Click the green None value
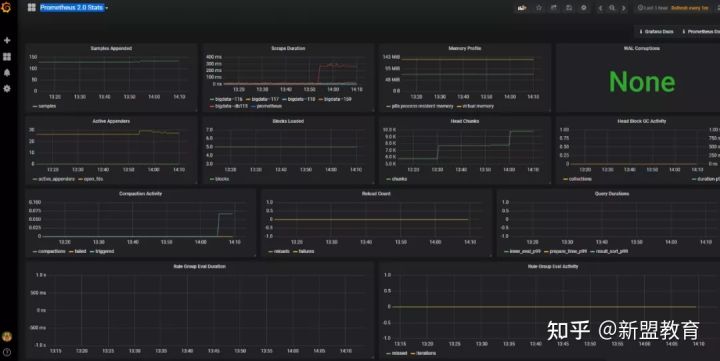The width and height of the screenshot is (720, 361). pos(642,82)
